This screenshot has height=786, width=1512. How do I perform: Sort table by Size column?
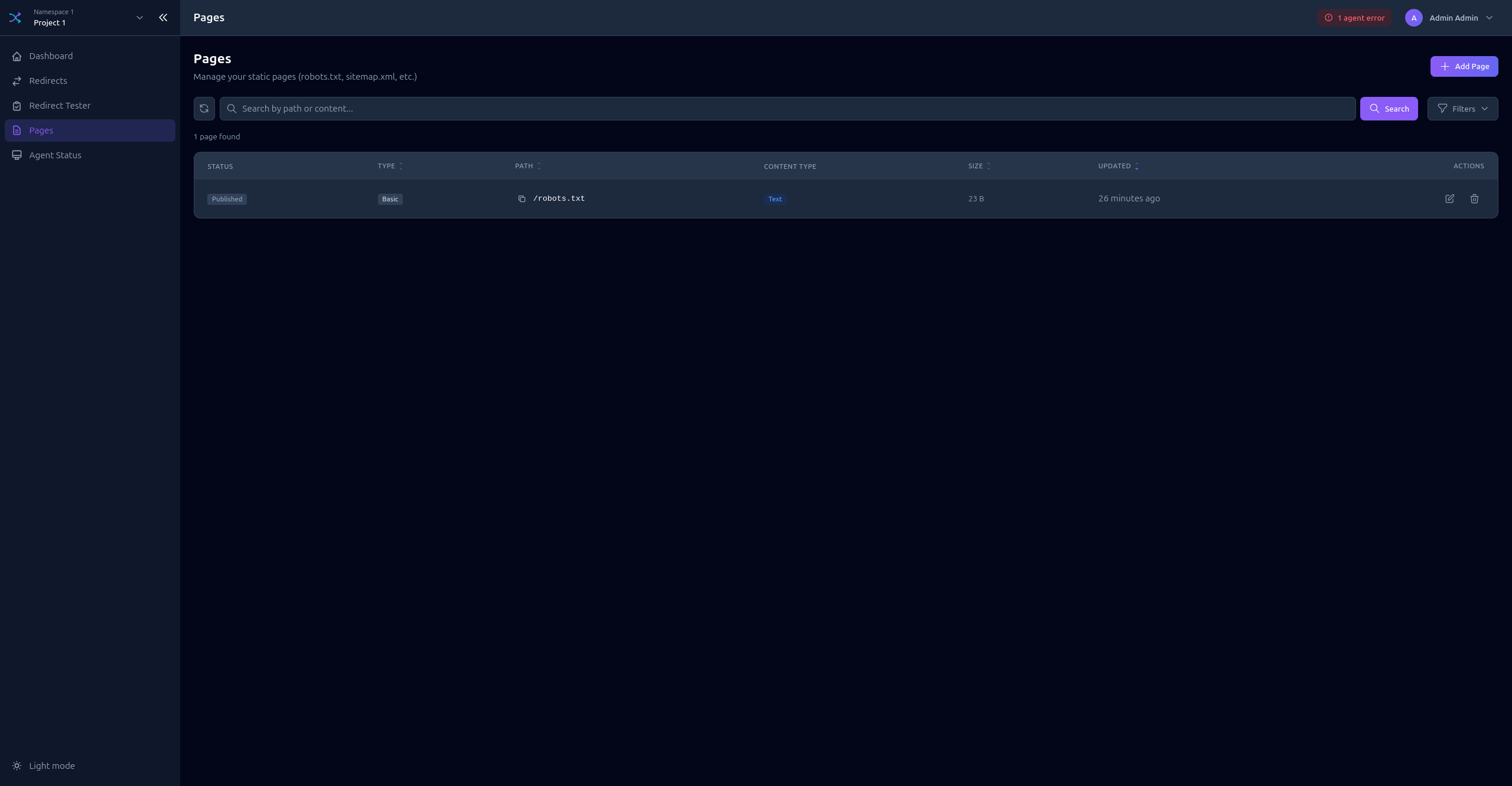tap(979, 166)
